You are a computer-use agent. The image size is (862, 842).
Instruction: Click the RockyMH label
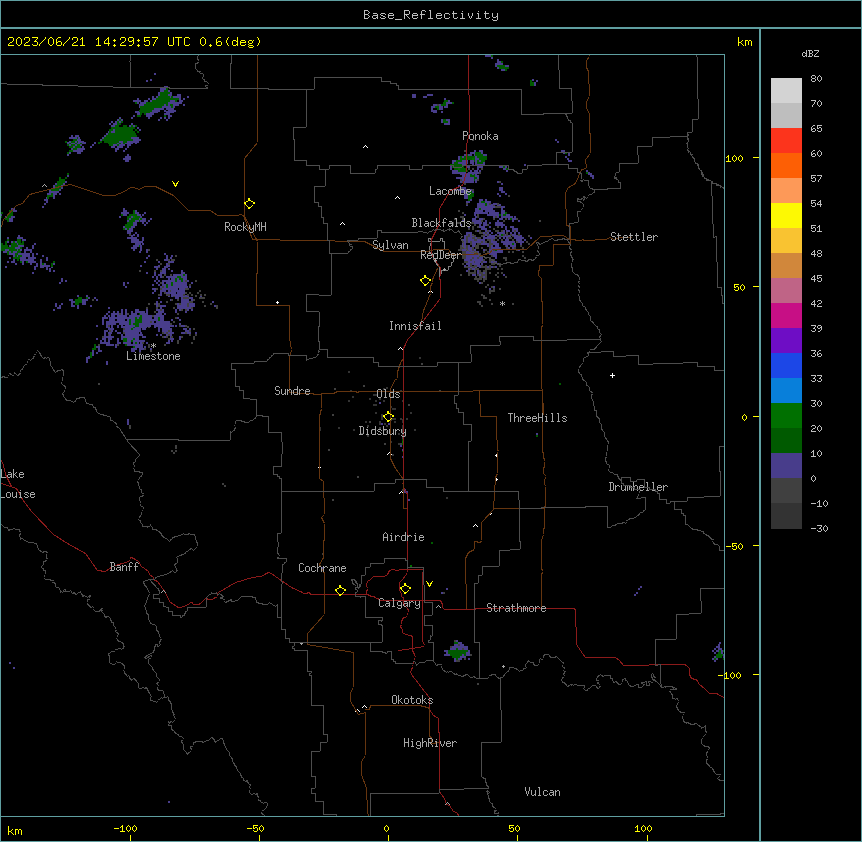coord(245,227)
